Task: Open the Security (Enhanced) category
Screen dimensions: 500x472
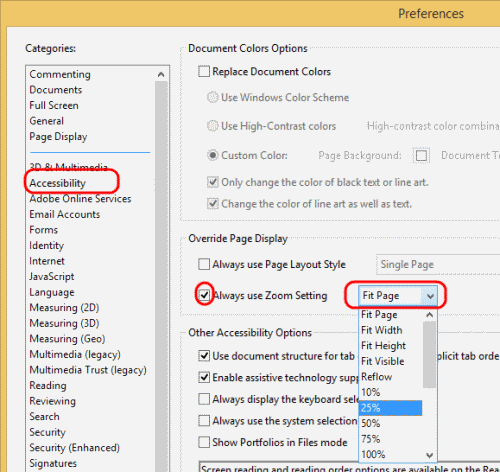Action: point(74,448)
